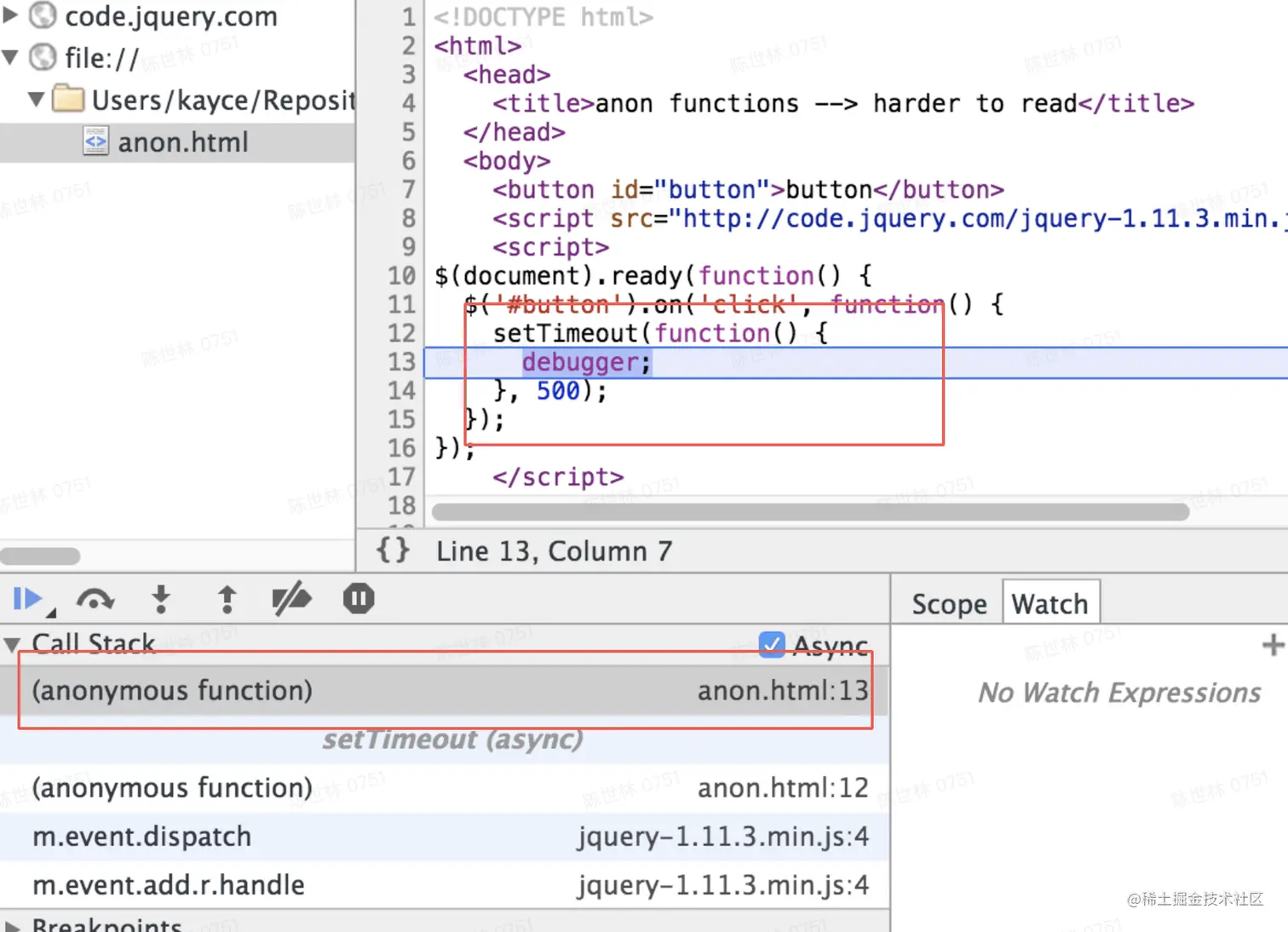Resume script execution with the play button
The width and height of the screenshot is (1288, 932).
point(28,599)
